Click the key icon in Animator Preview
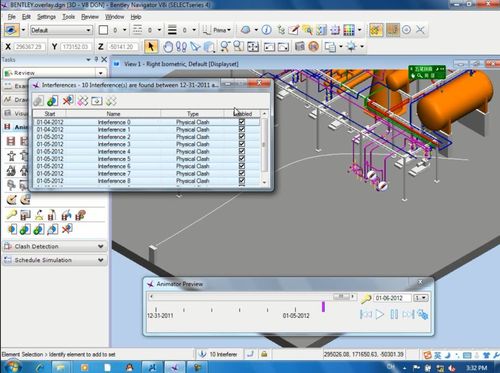Image resolution: width=500 pixels, height=373 pixels. point(366,298)
